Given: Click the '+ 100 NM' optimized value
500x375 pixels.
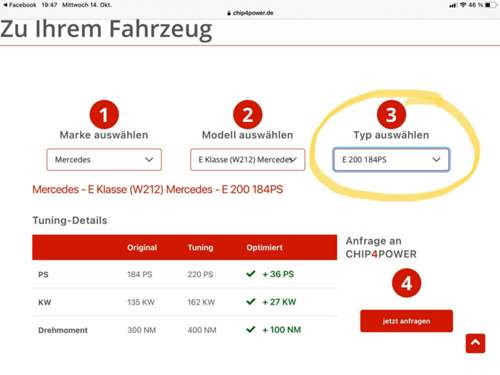Looking at the screenshot, I should 282,330.
